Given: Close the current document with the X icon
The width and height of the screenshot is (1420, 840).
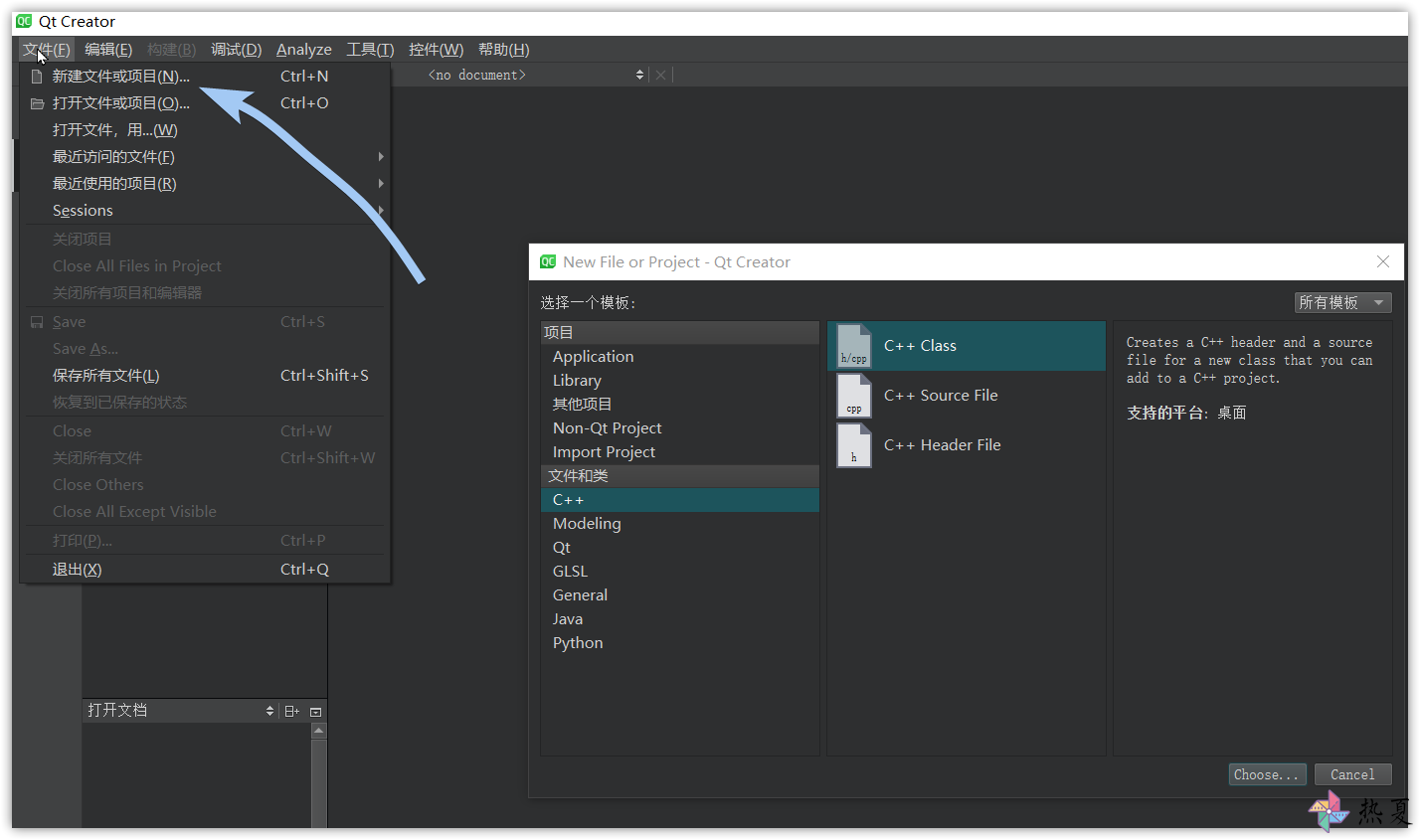Looking at the screenshot, I should point(660,75).
